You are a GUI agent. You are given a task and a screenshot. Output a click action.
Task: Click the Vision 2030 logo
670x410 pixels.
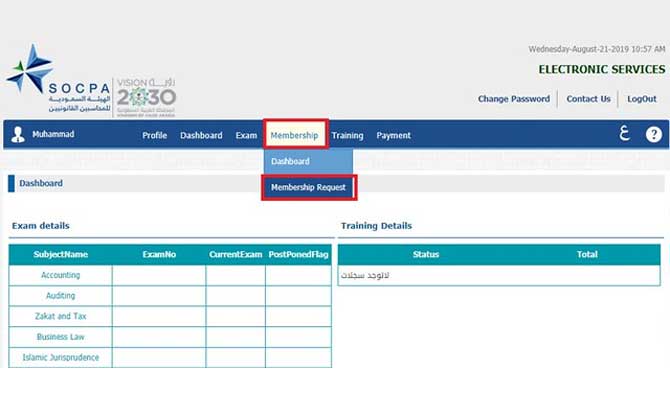(x=146, y=96)
